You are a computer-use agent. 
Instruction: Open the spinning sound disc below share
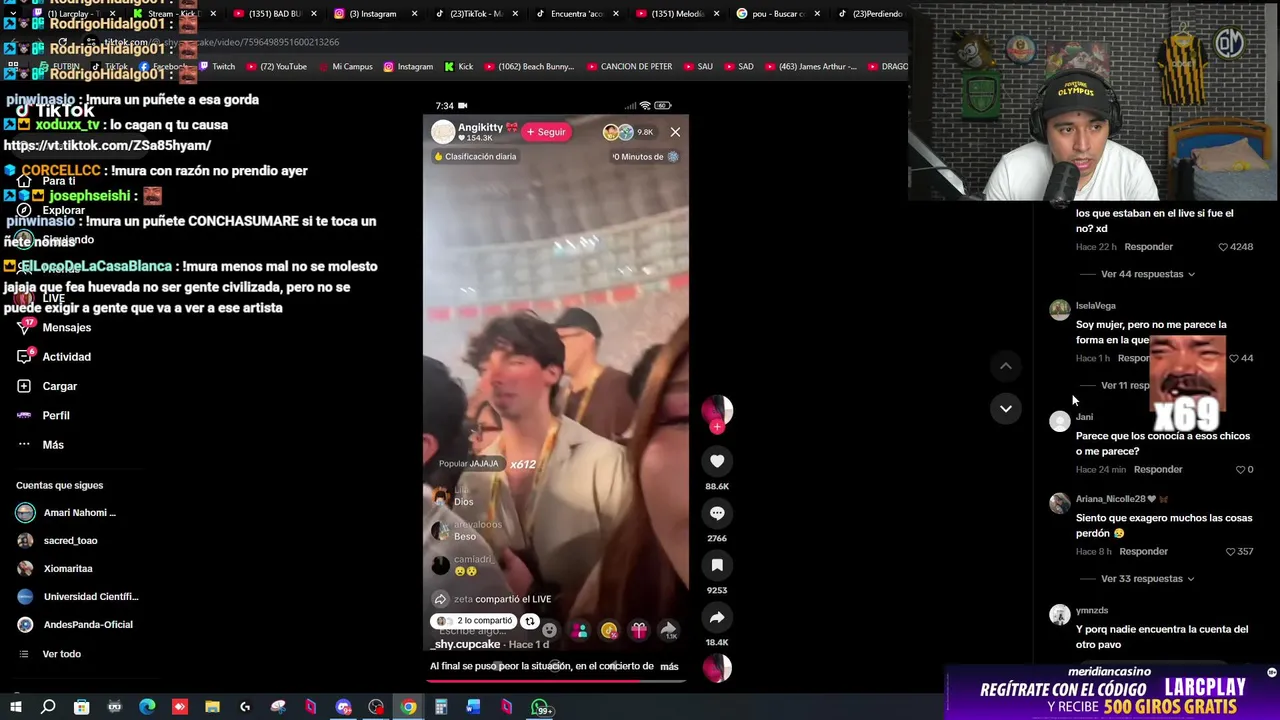717,668
